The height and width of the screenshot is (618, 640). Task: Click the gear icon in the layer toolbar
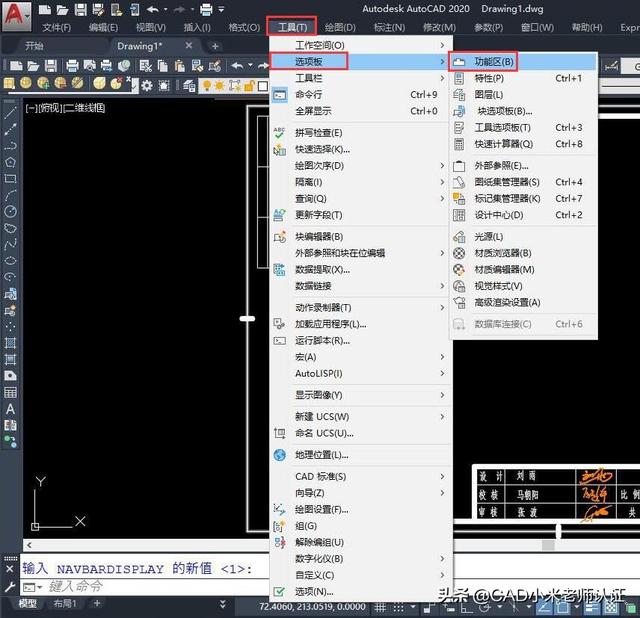[147, 85]
